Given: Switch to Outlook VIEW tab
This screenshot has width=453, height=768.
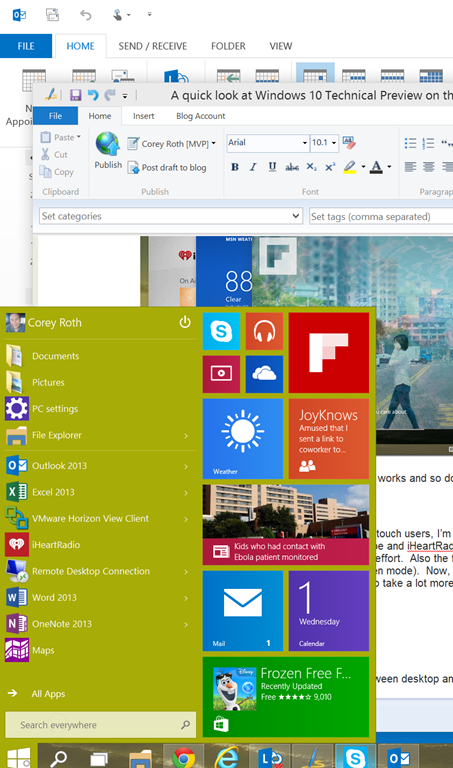Looking at the screenshot, I should (x=281, y=46).
